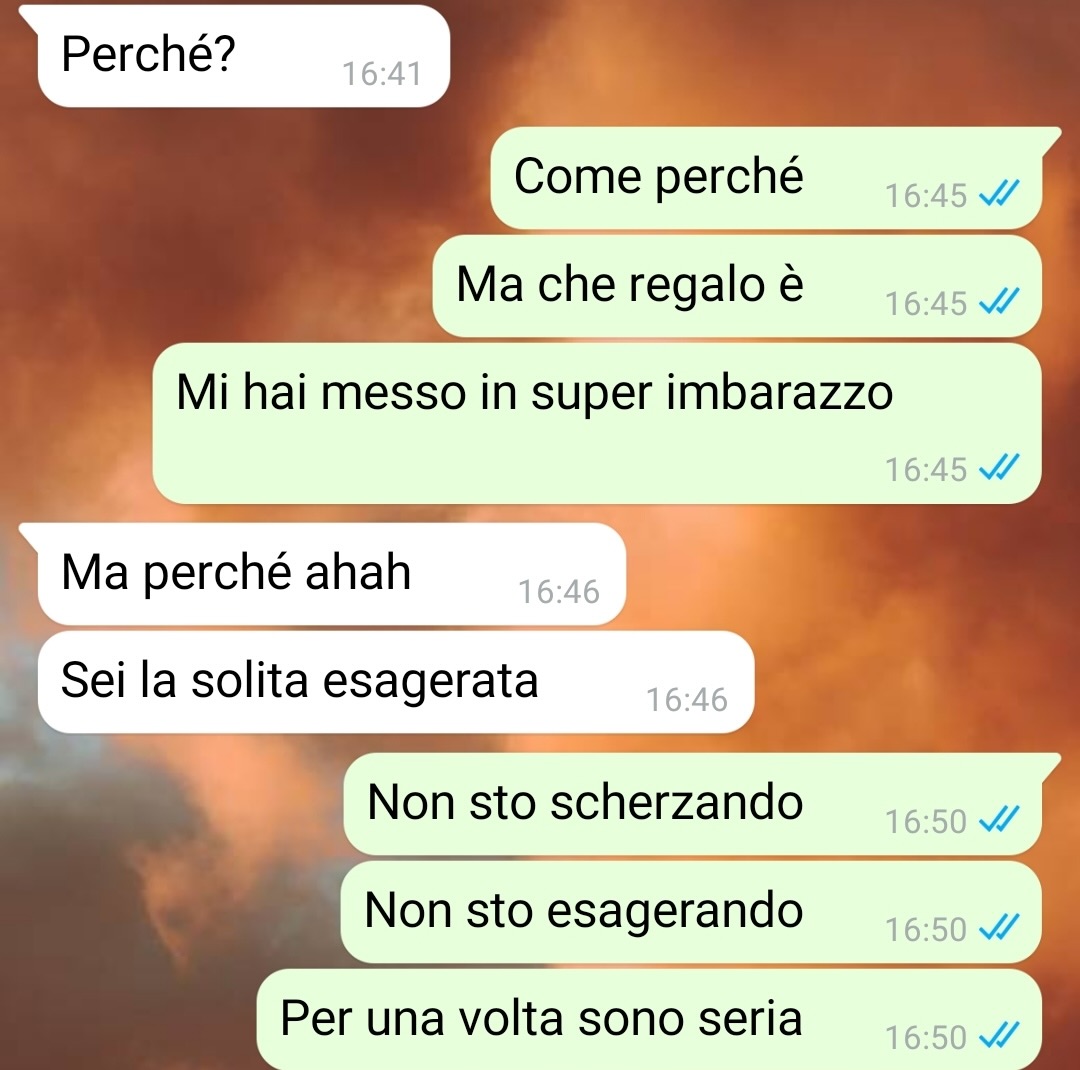Tap the read ticks on 'Mi hai messo in super imbarazzo'
This screenshot has height=1070, width=1080.
(999, 468)
